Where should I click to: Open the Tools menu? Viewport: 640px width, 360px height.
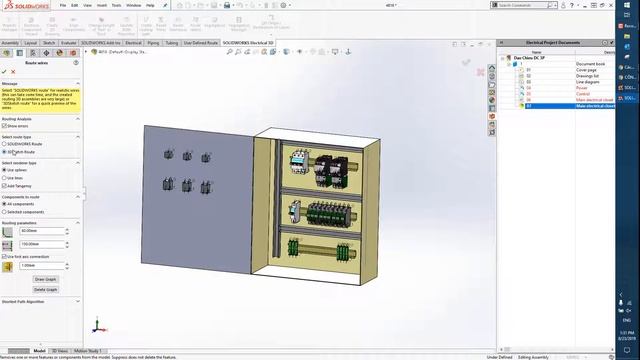[116, 5]
